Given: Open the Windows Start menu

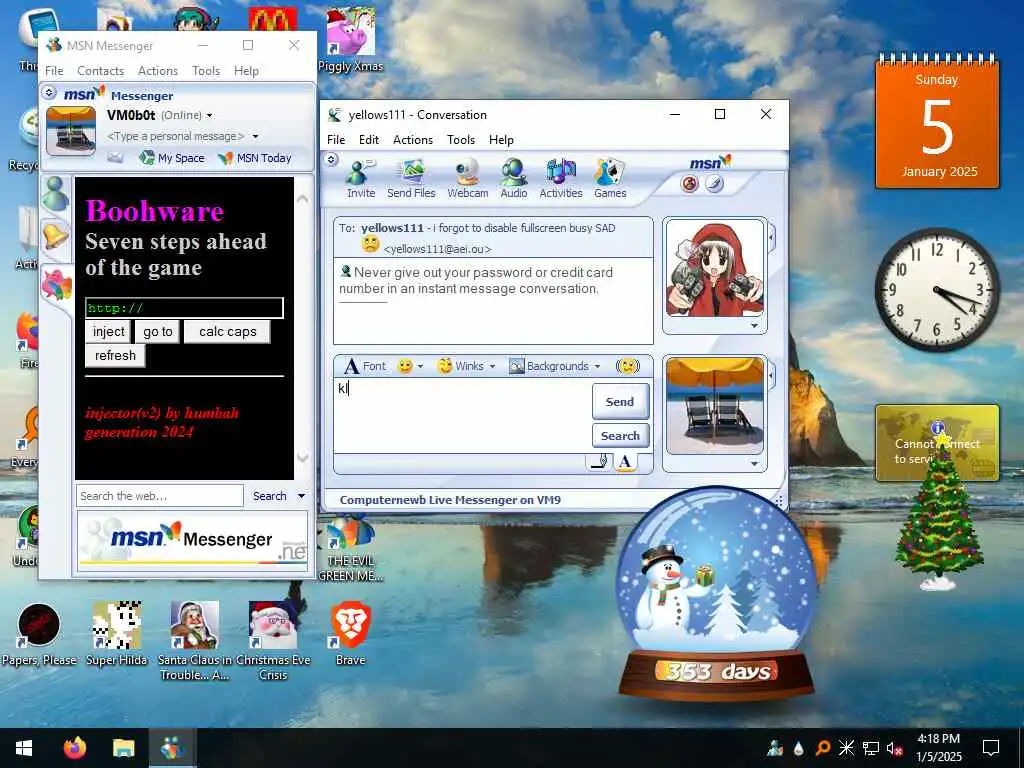Looking at the screenshot, I should [x=24, y=748].
